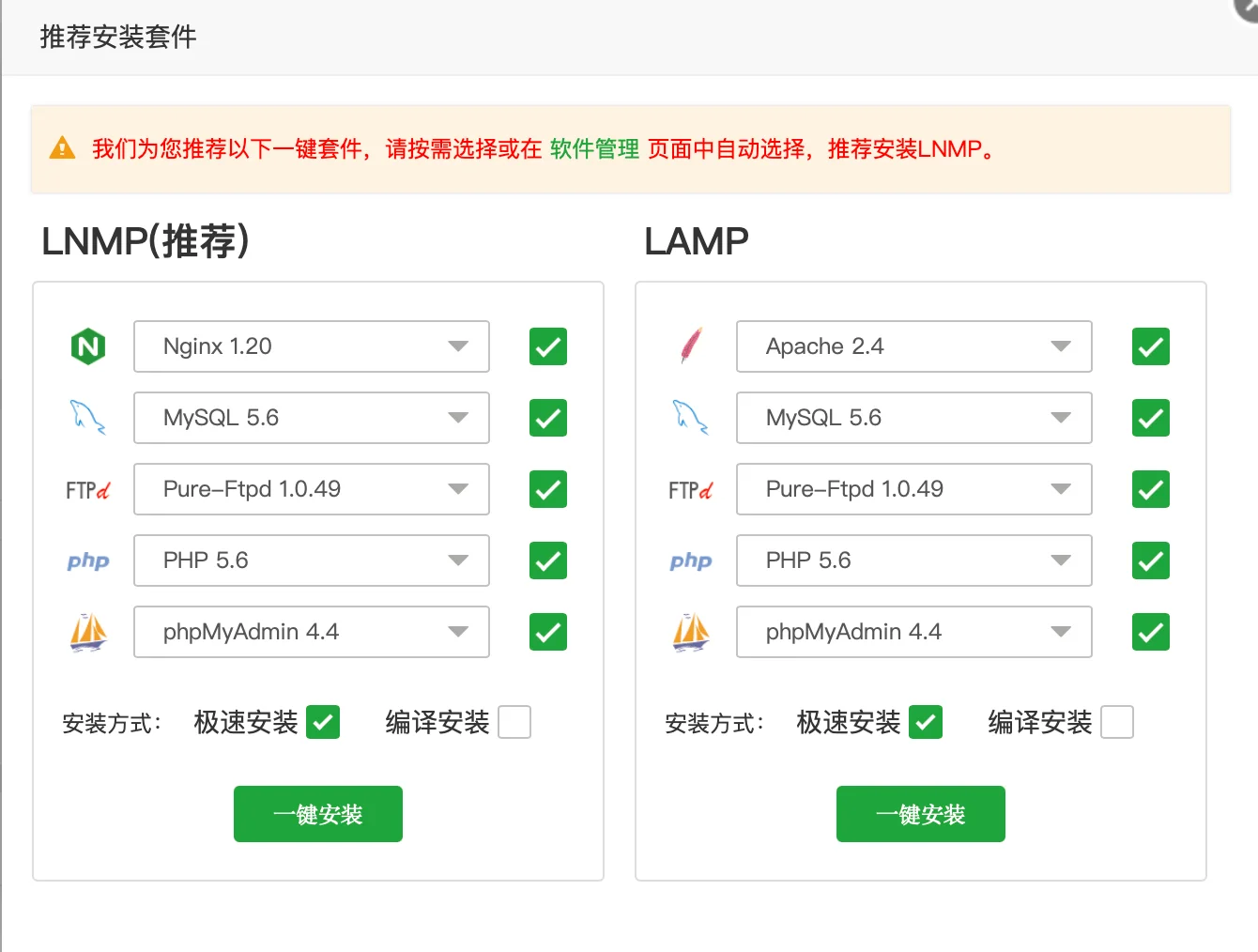
Task: Open the MySQL 5.6 dropdown in LAMP
Action: click(x=914, y=418)
